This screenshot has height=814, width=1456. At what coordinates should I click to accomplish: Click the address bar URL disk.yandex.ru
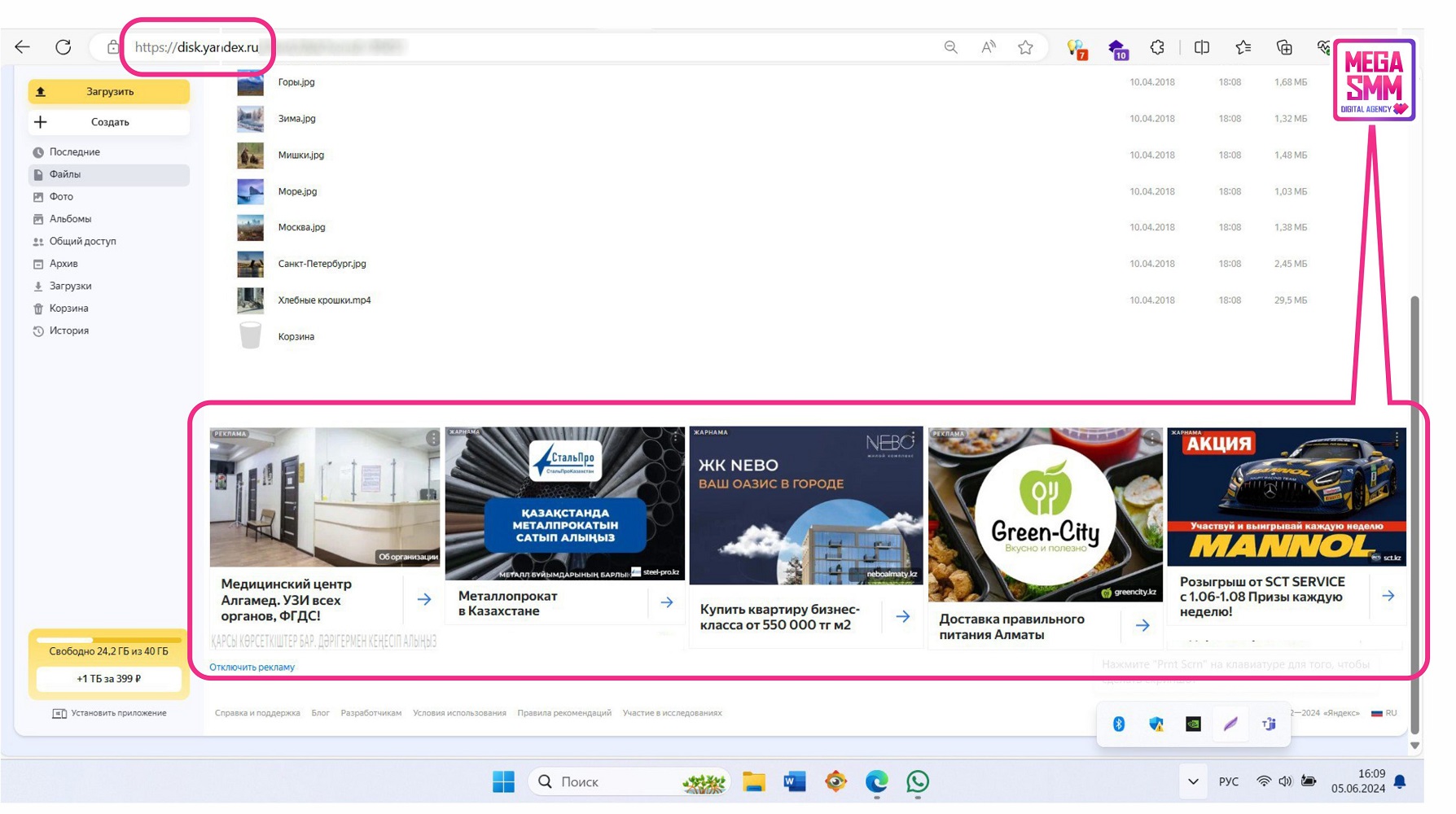196,47
